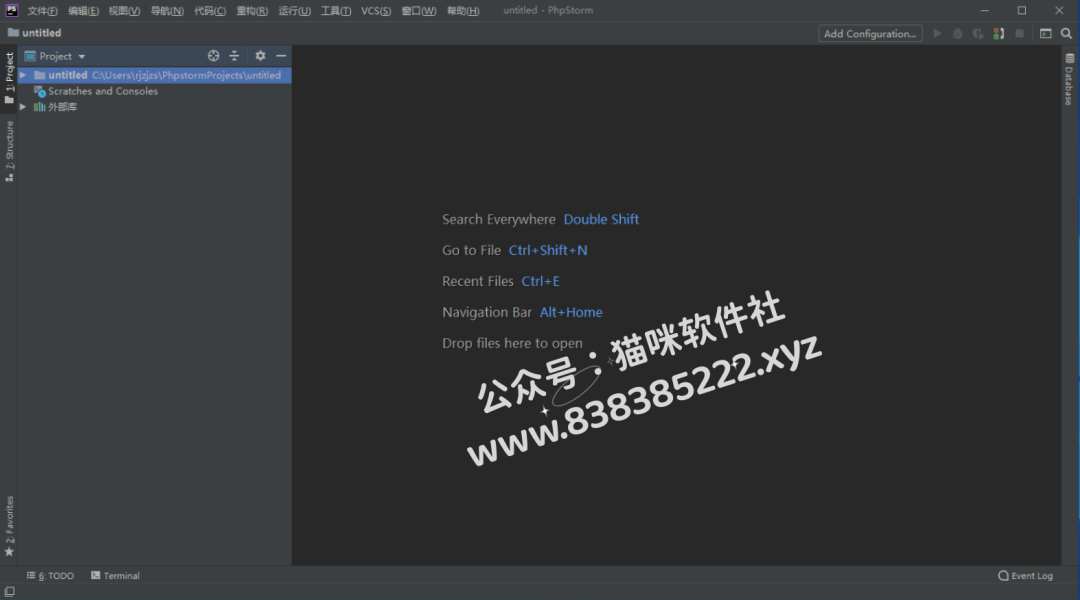Open the 窗口(W) menu

click(x=419, y=10)
